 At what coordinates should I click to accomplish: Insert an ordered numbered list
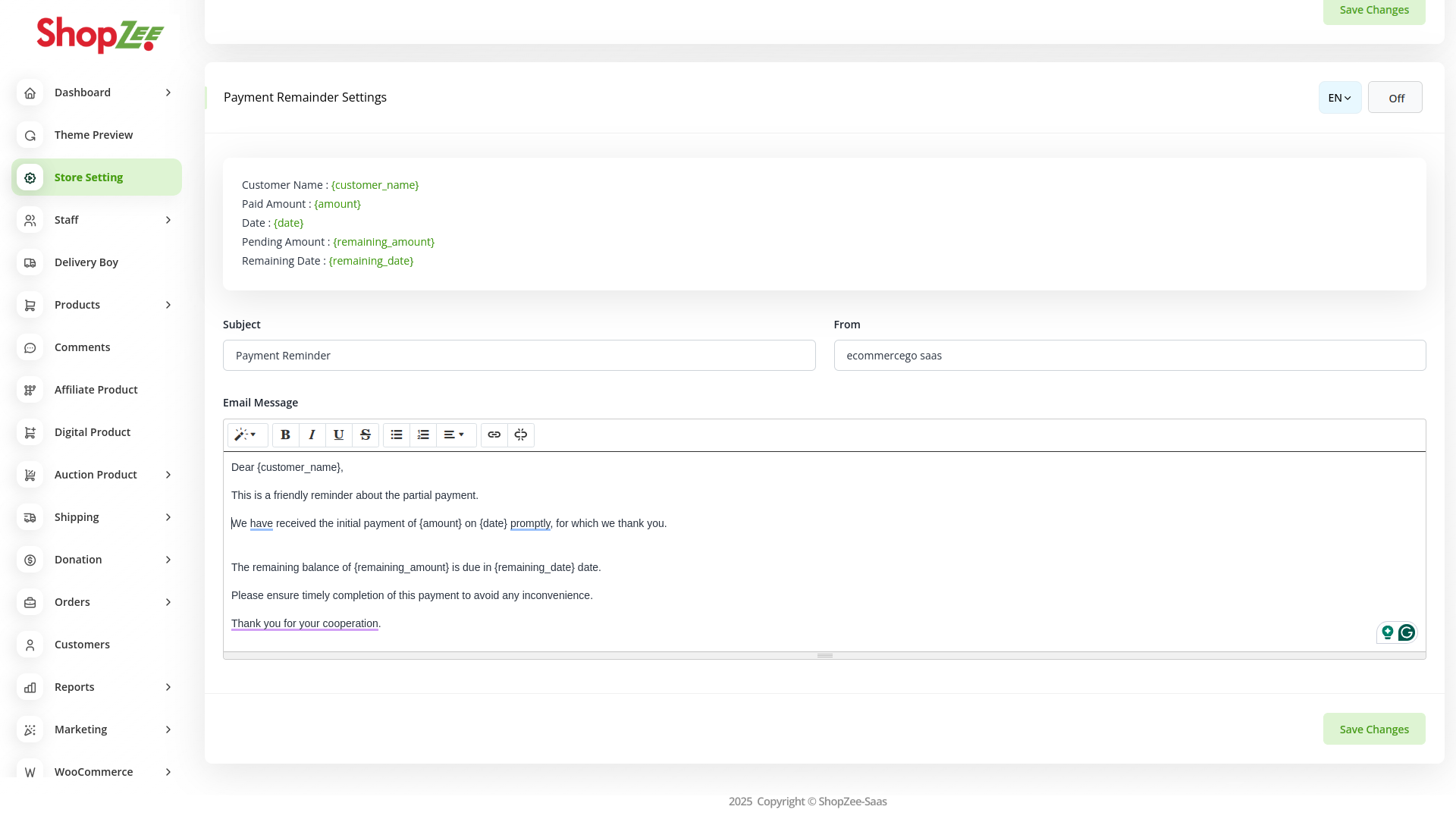(x=423, y=435)
